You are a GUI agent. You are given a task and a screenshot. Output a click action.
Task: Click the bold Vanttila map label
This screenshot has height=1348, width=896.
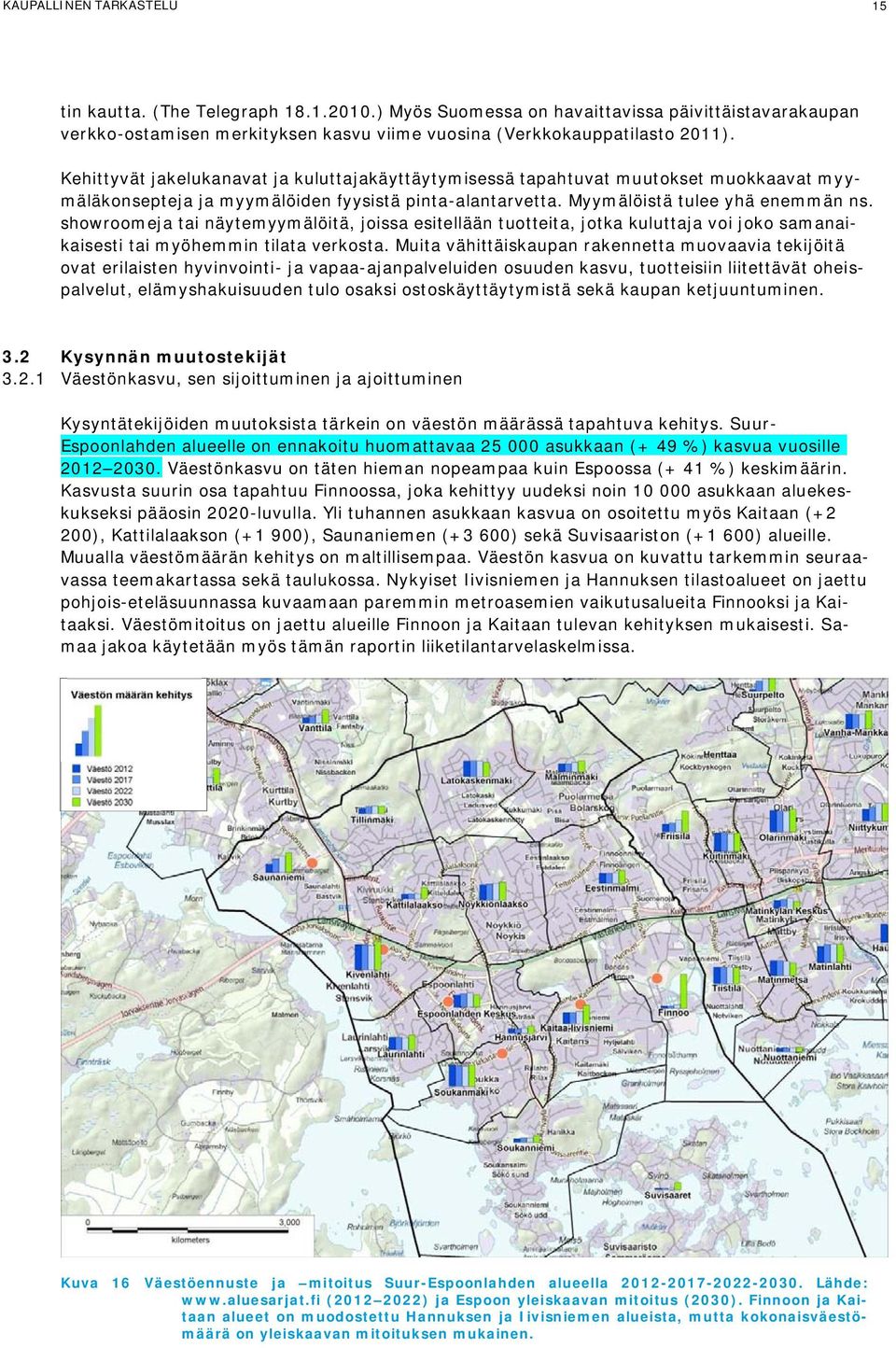pos(315,728)
